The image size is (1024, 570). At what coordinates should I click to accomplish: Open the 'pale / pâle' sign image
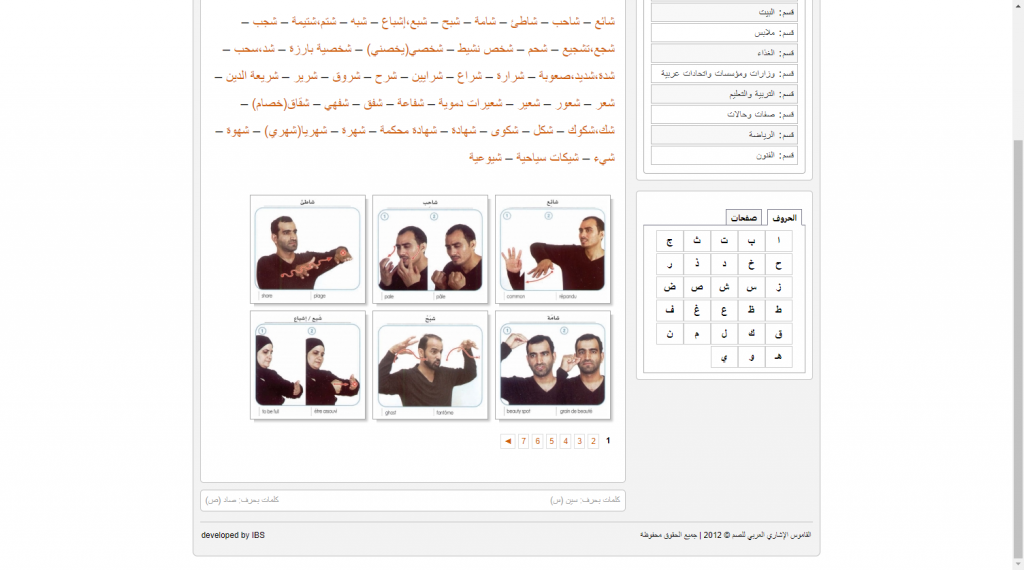[430, 249]
